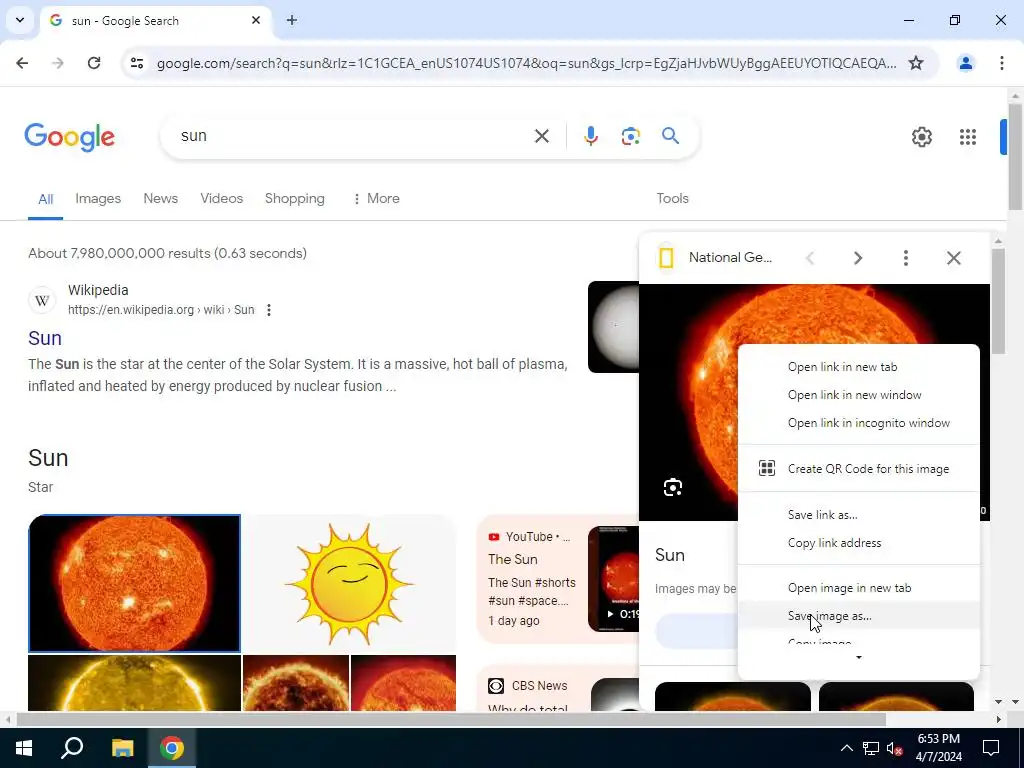Show hidden system tray icons

click(x=846, y=748)
